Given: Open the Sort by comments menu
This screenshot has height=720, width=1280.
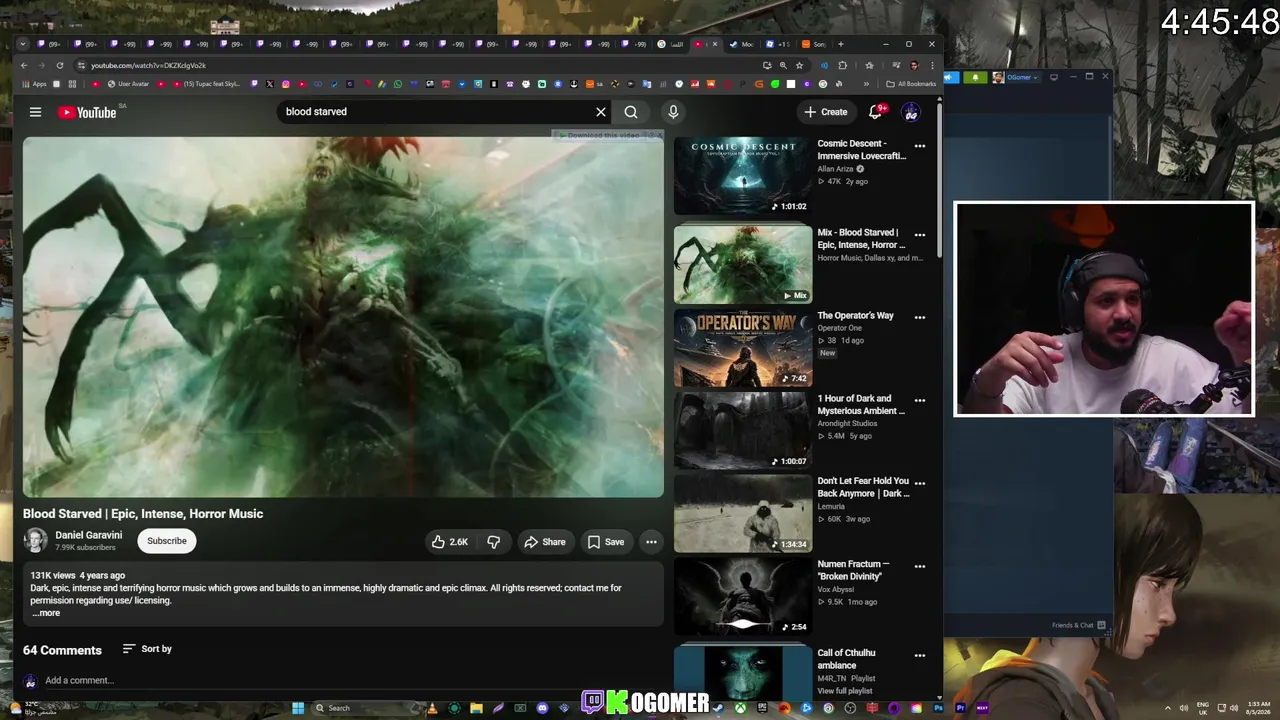Looking at the screenshot, I should 147,649.
